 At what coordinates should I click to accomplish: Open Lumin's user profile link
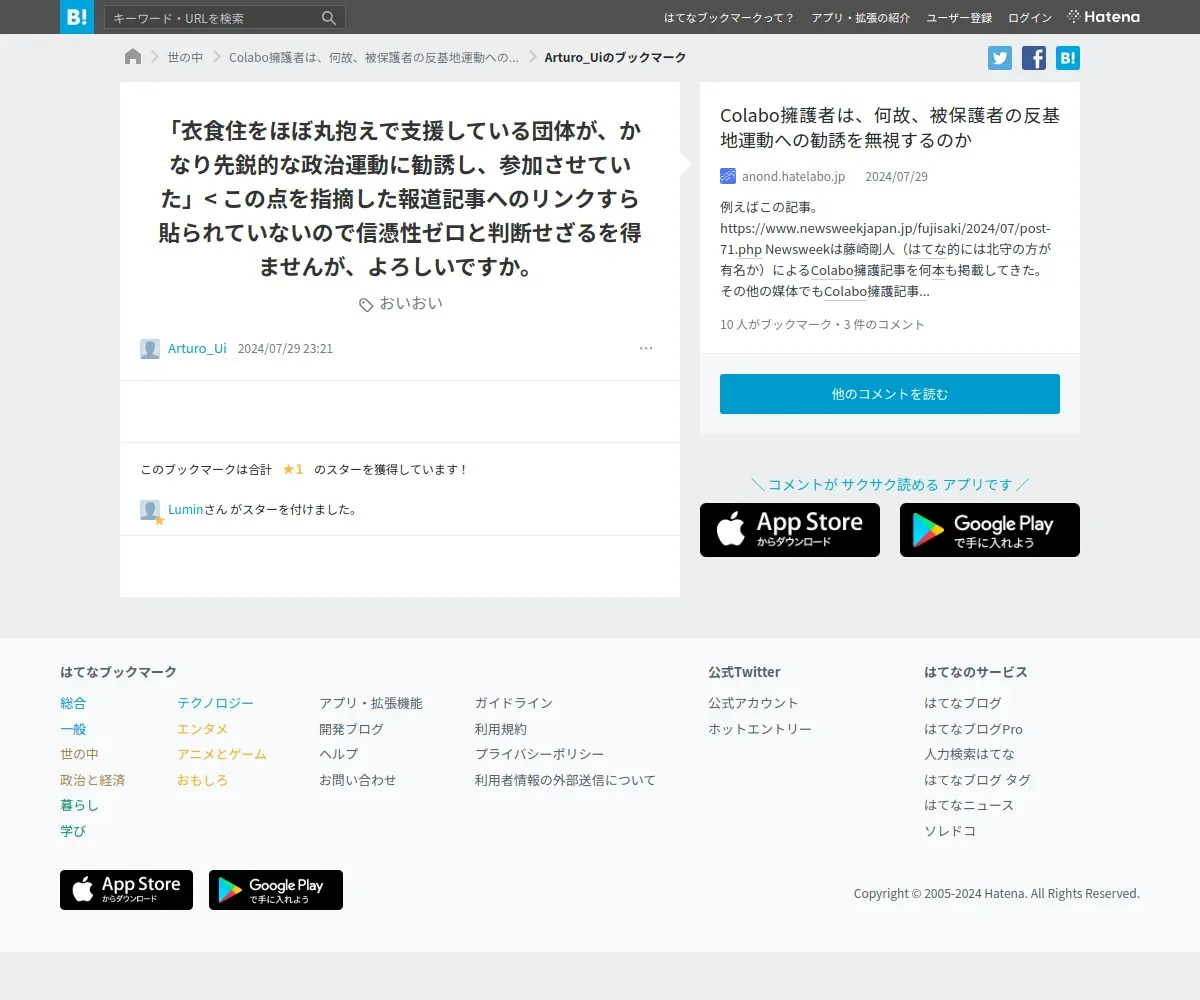click(185, 509)
